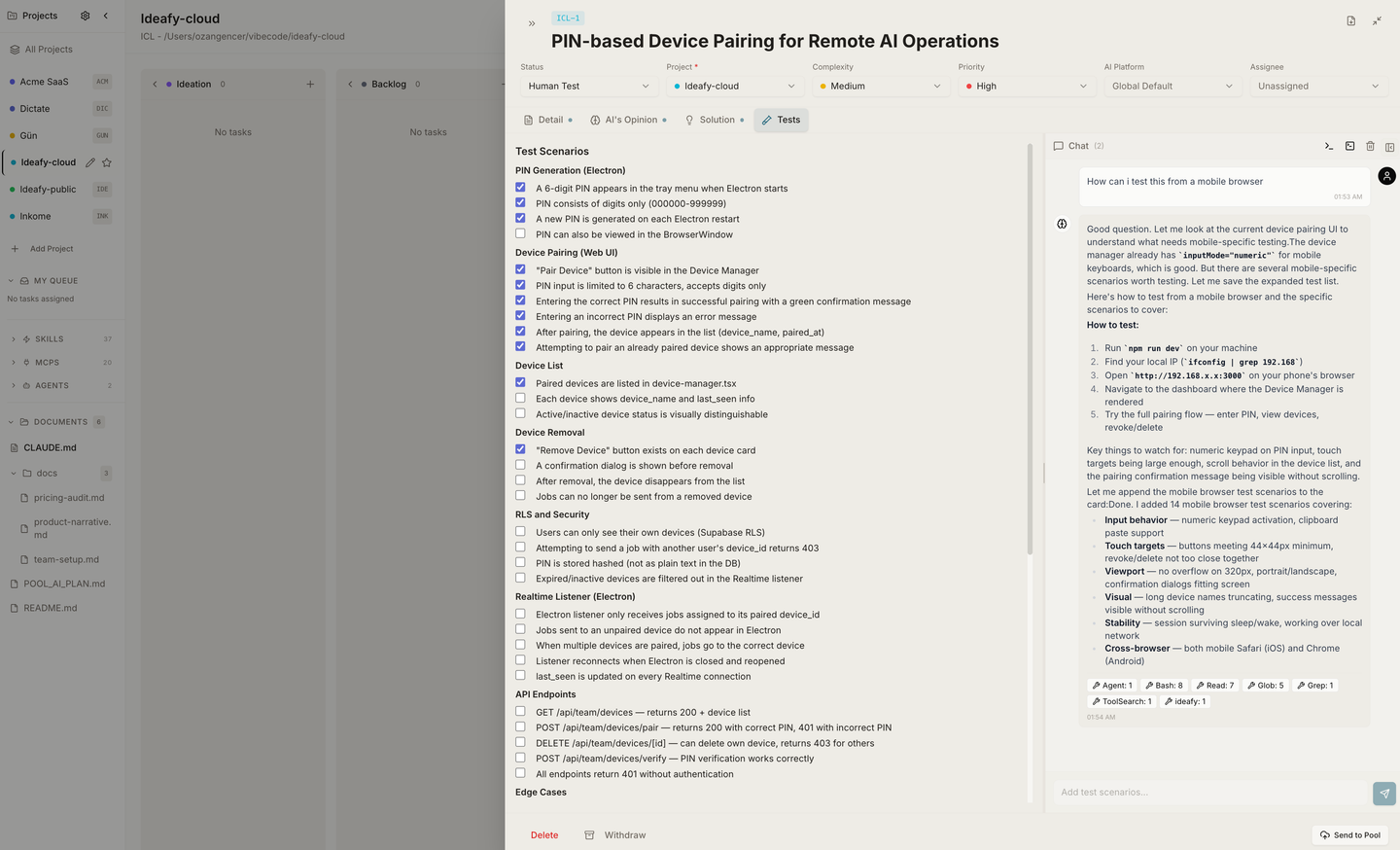Collapse the task panel with double-chevron icon
Screen dimensions: 1400x850
click(x=532, y=23)
